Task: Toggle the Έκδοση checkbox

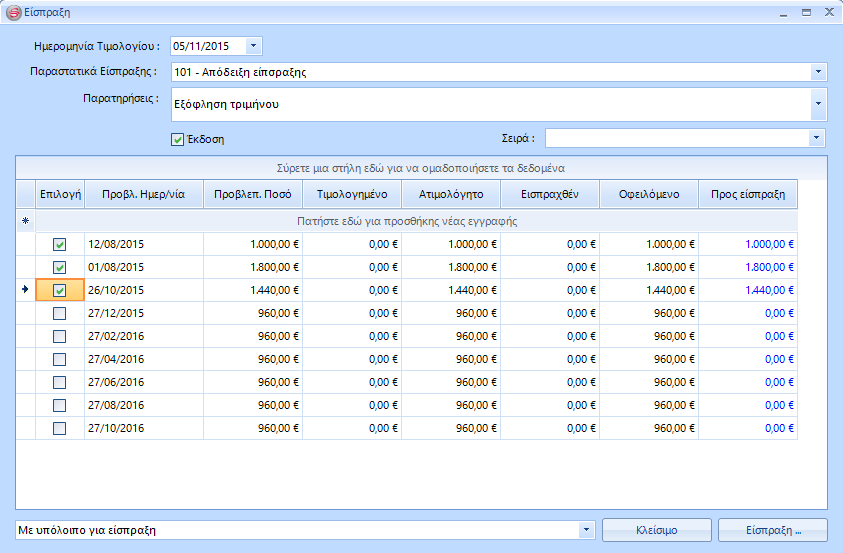Action: click(178, 139)
